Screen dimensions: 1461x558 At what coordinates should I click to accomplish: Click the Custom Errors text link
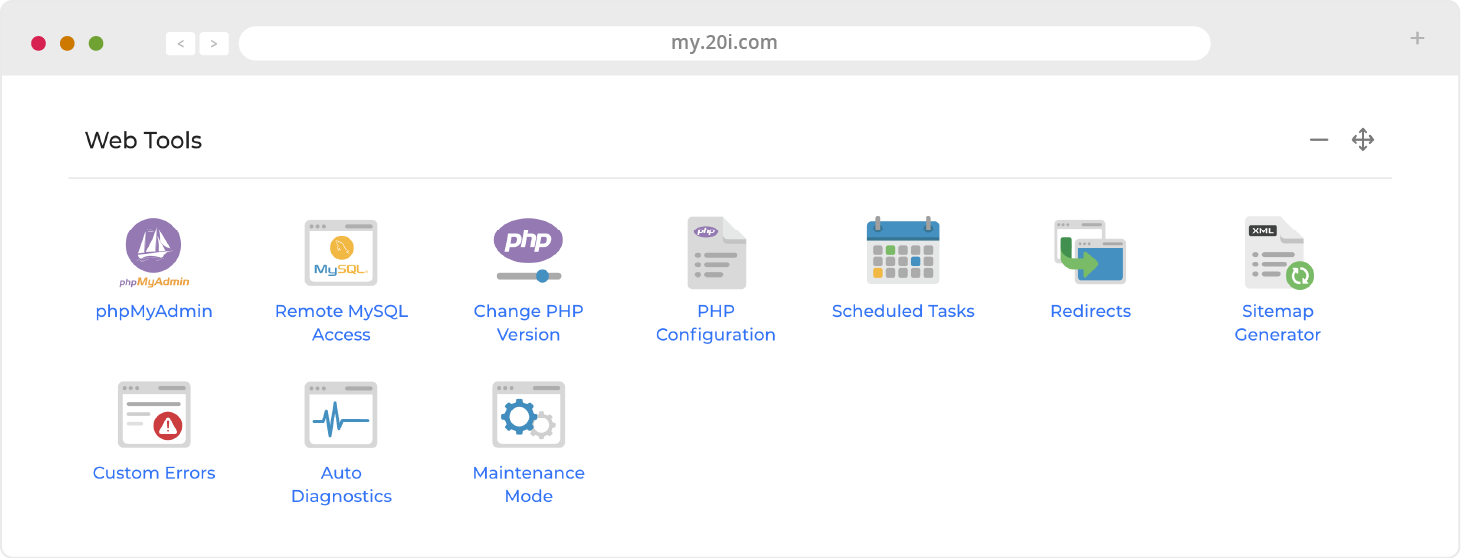(154, 473)
